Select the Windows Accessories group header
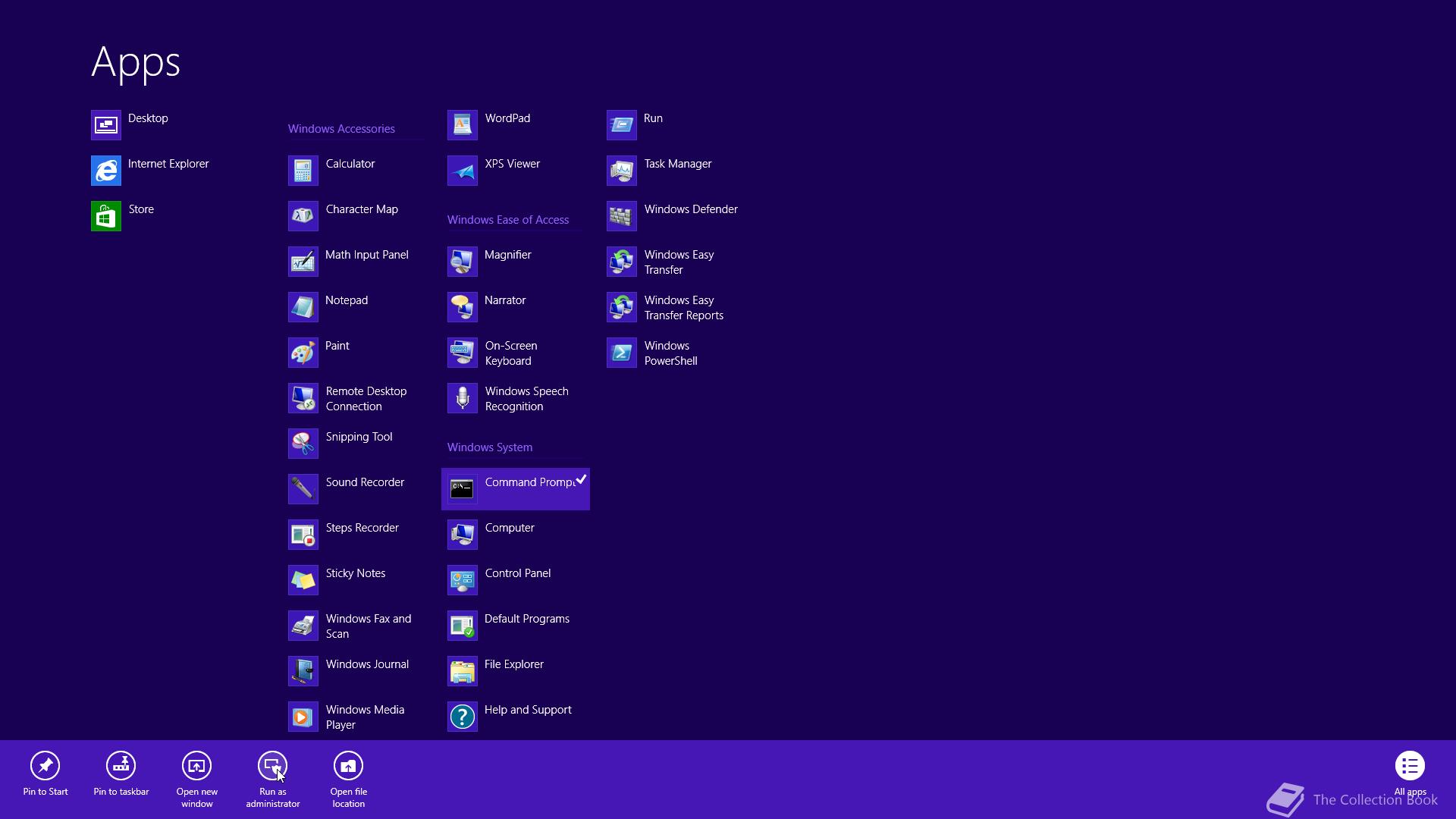 click(341, 129)
